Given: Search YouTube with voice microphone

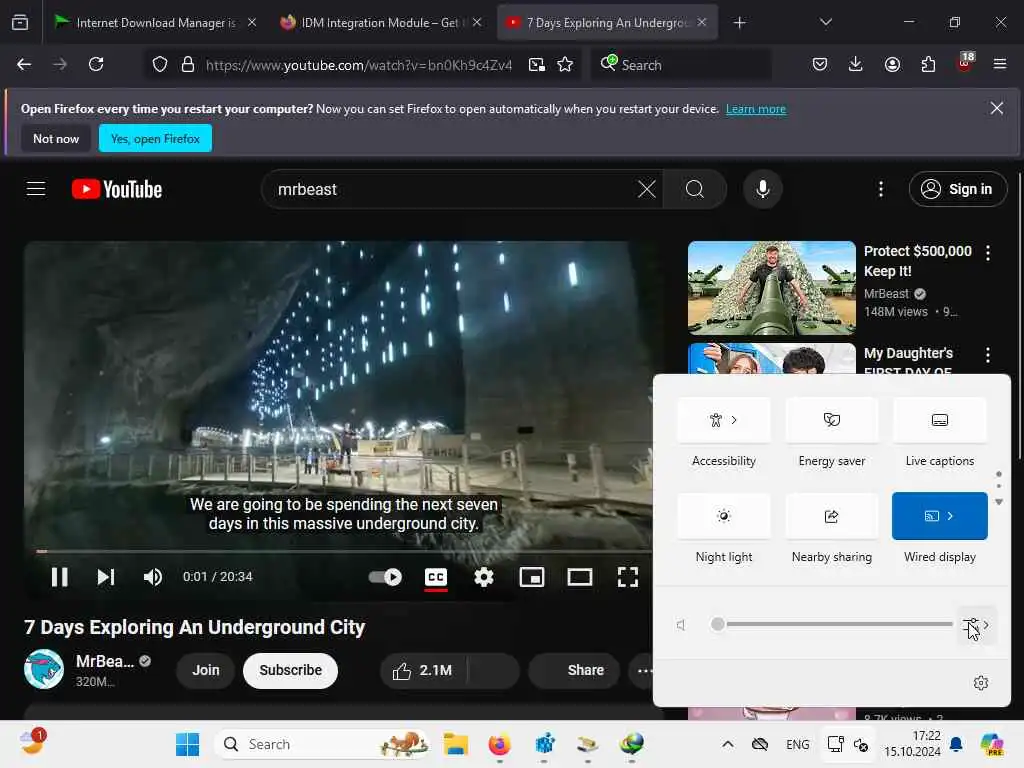Looking at the screenshot, I should pos(762,189).
